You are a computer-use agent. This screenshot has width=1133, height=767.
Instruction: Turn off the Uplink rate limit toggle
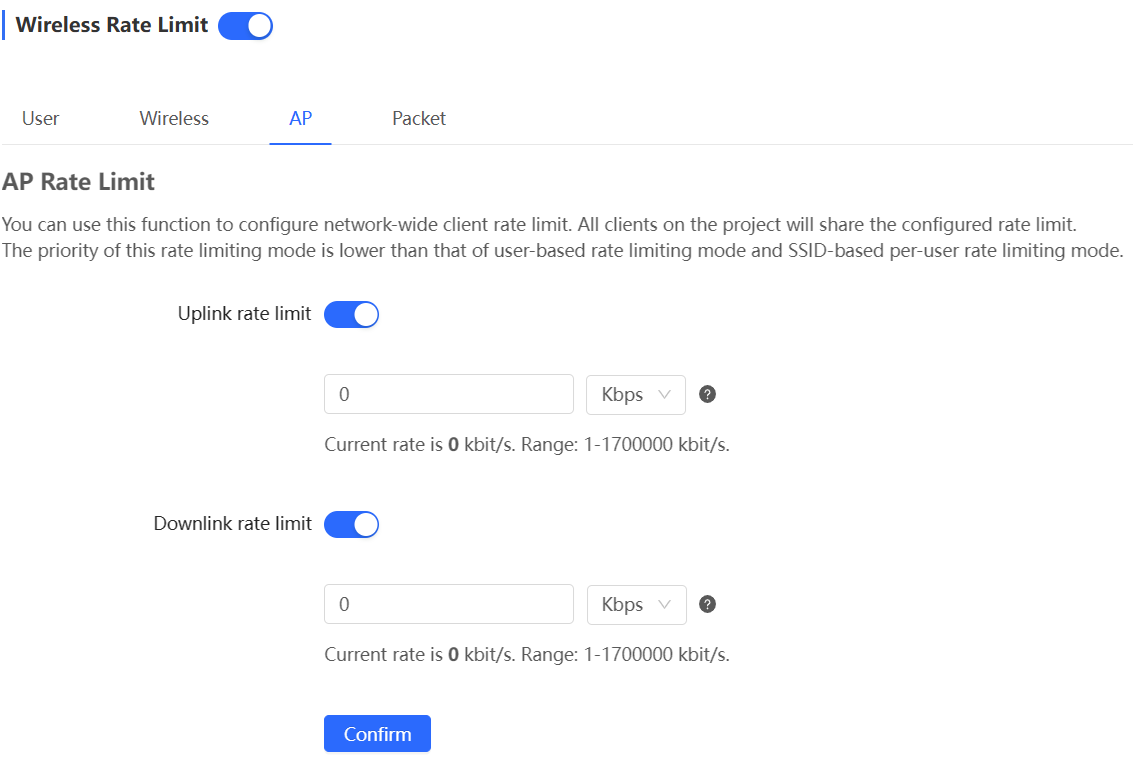351,313
